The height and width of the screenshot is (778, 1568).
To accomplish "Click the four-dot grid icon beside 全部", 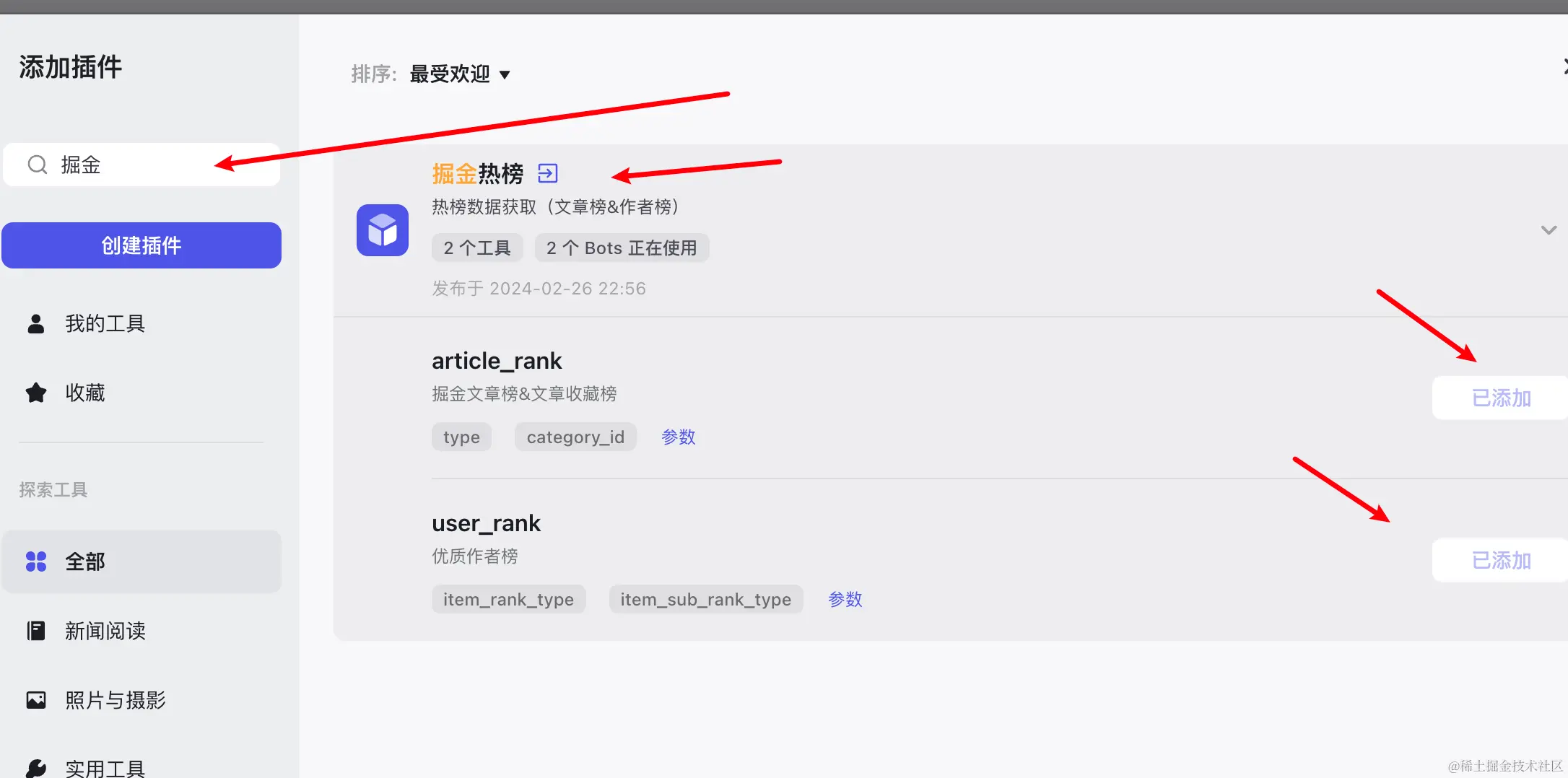I will click(36, 561).
